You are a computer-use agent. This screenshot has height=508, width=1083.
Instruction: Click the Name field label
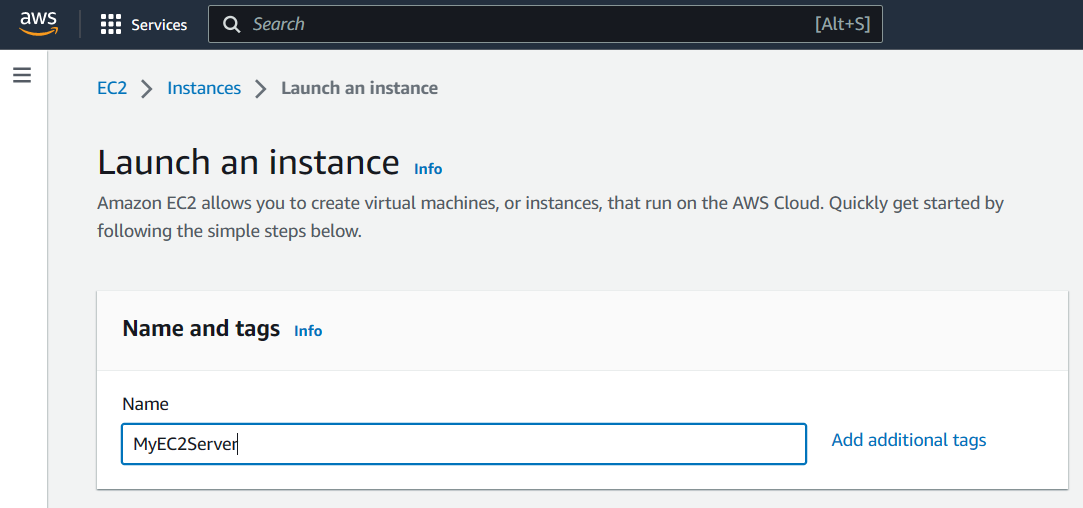145,404
